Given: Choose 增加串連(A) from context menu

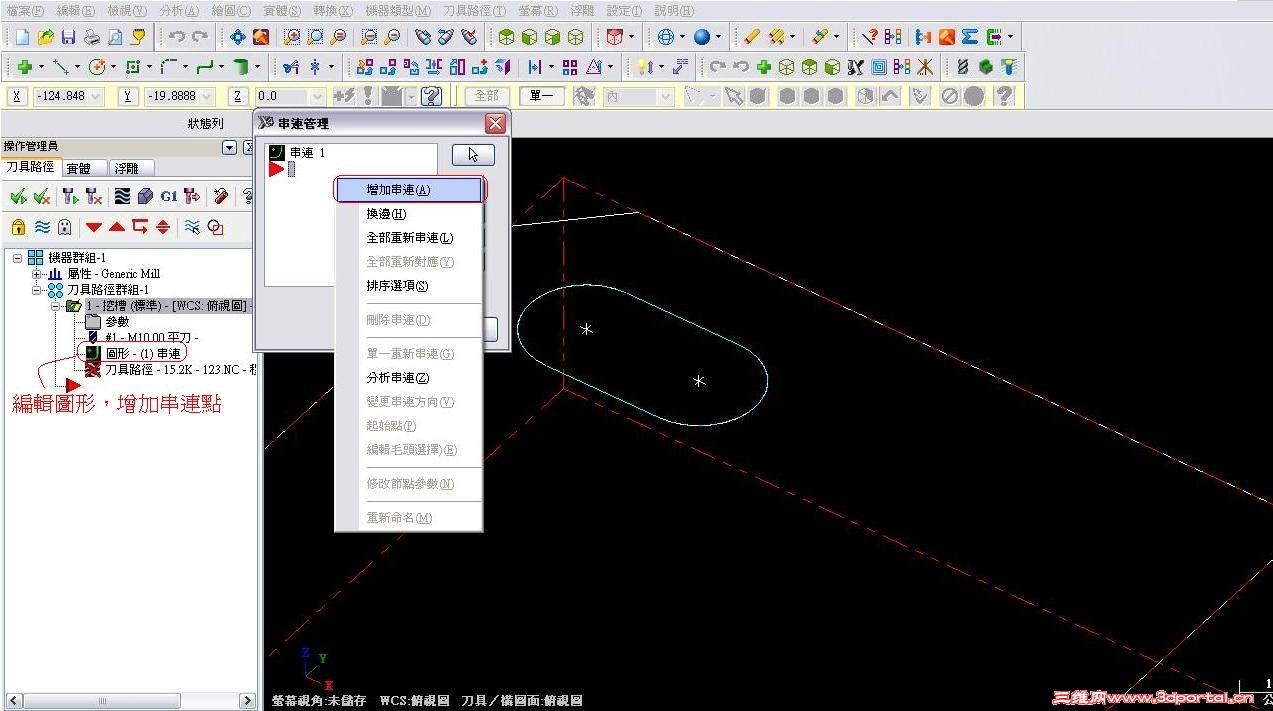Looking at the screenshot, I should 410,190.
